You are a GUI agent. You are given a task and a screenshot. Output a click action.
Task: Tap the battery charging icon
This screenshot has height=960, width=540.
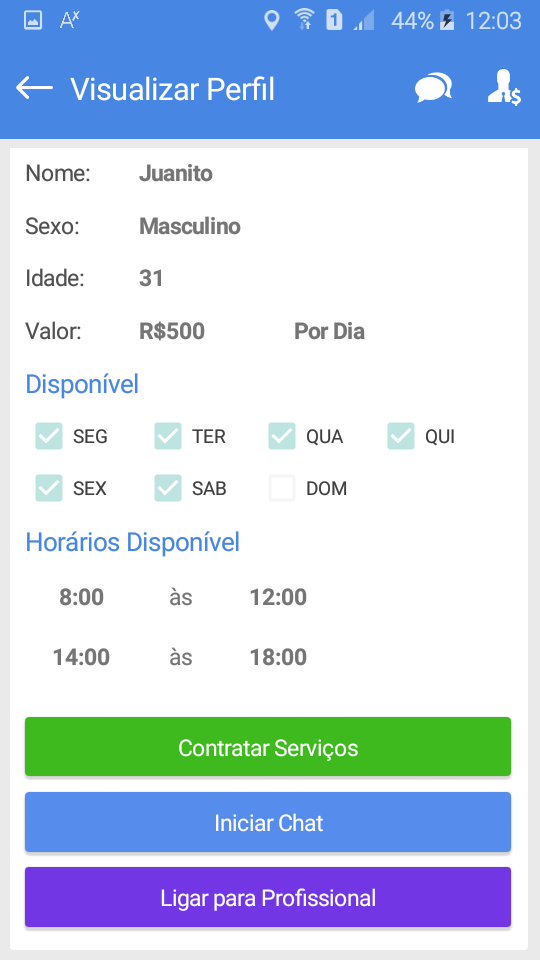tap(448, 20)
